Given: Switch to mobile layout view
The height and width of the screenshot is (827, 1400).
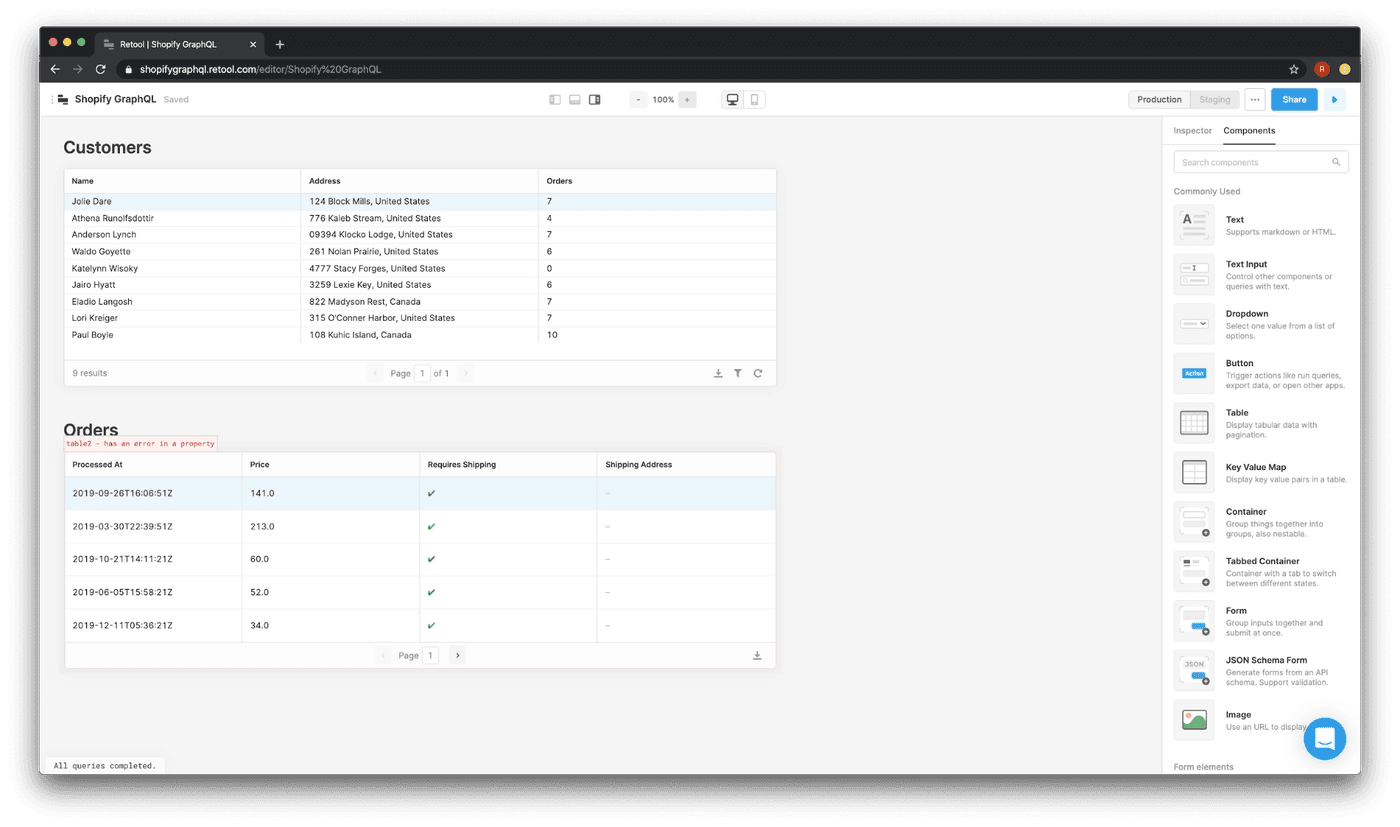Looking at the screenshot, I should 754,100.
